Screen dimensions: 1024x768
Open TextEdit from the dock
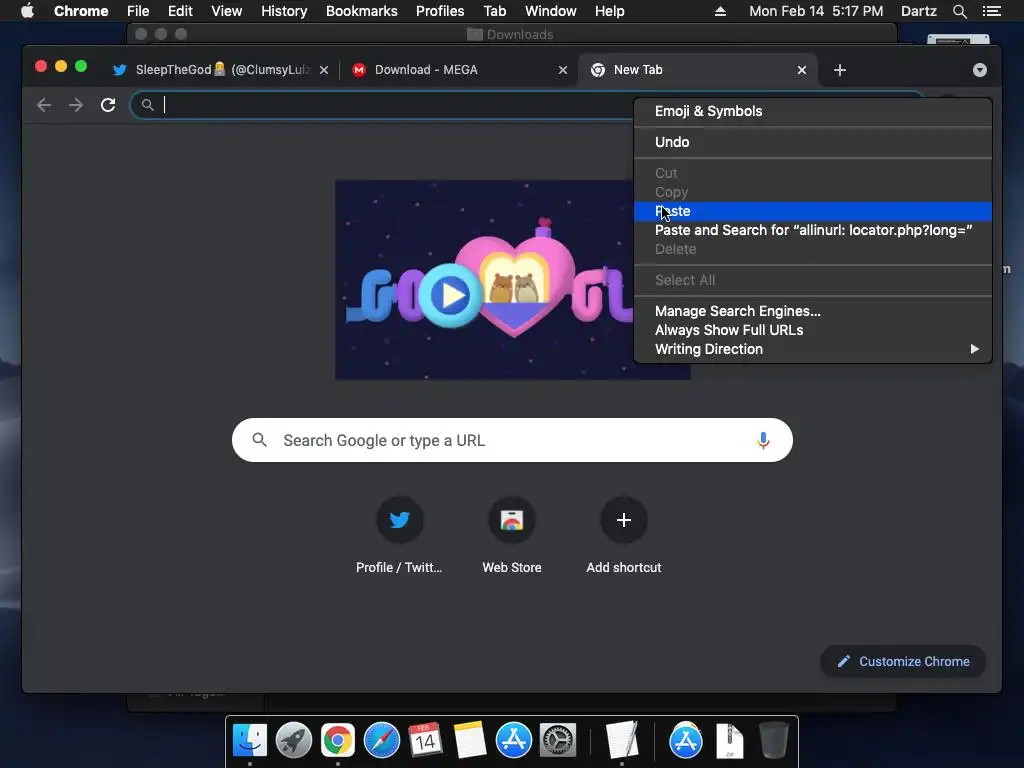click(622, 741)
